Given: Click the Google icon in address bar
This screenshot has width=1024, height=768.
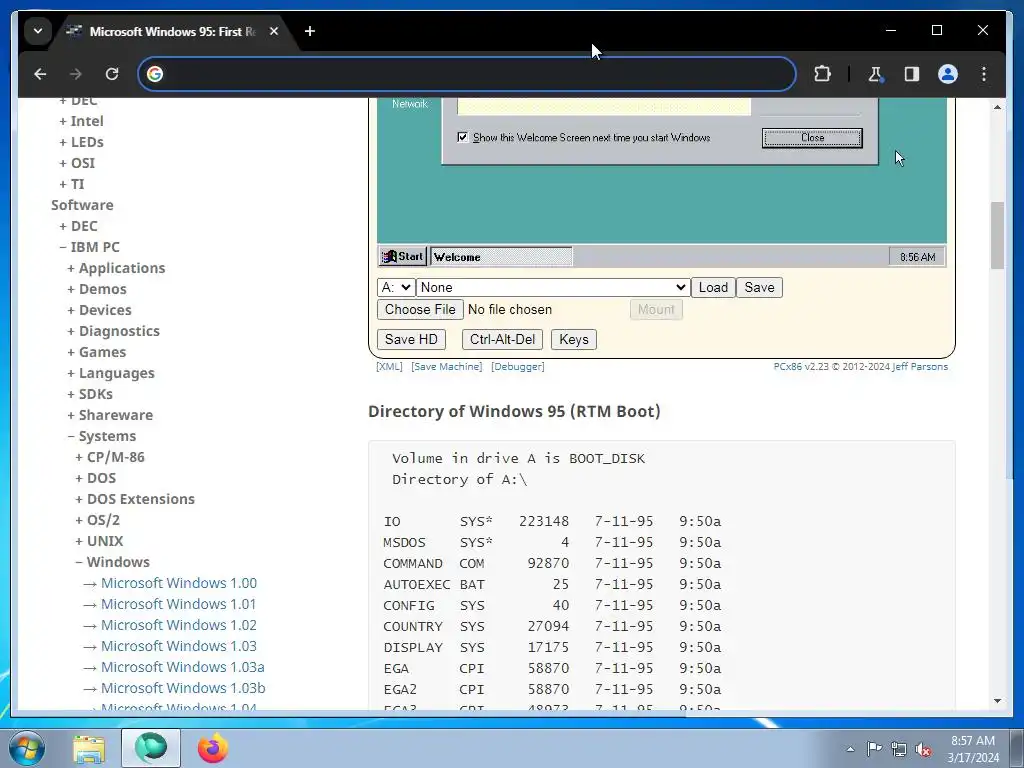Looking at the screenshot, I should [155, 74].
